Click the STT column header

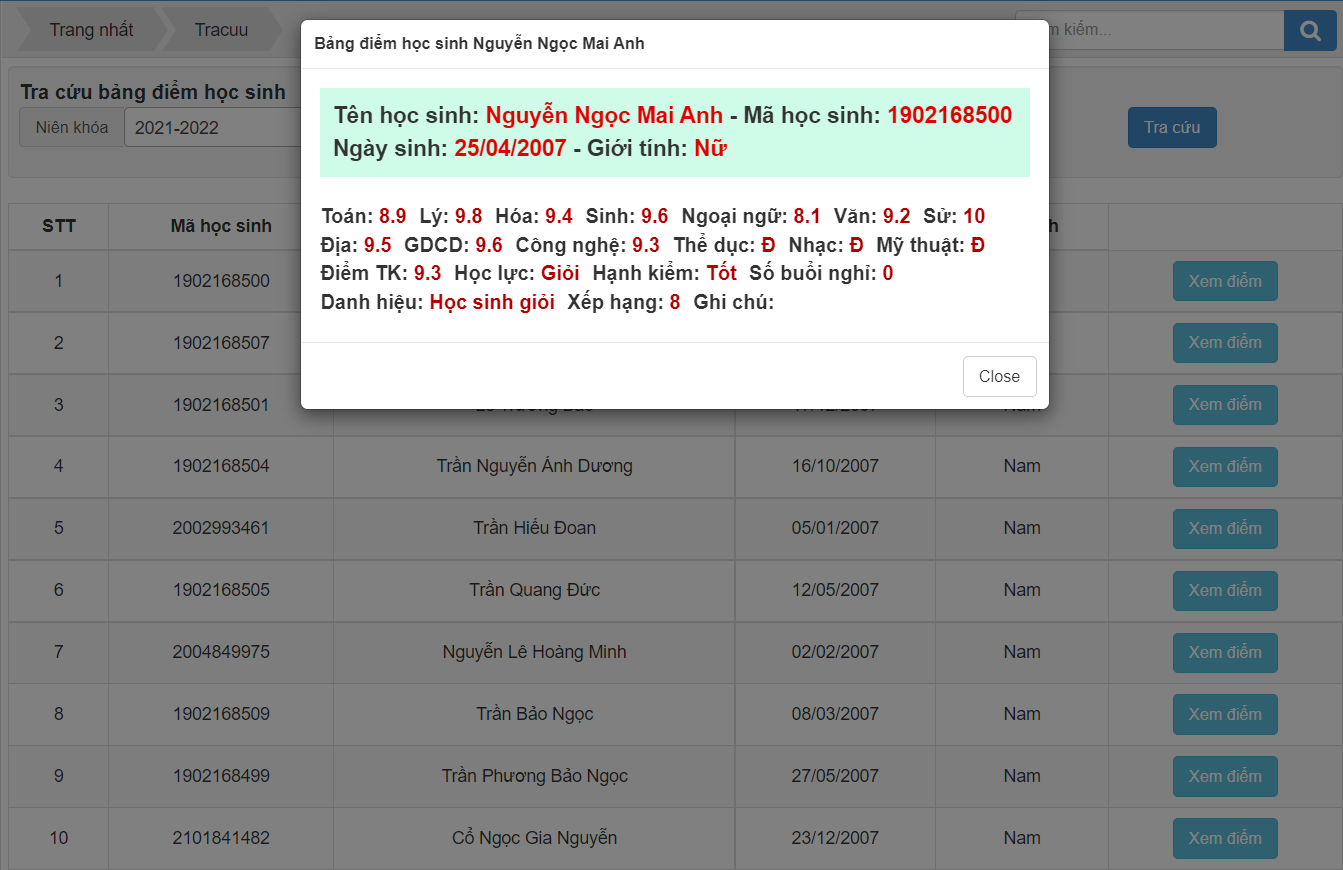(59, 226)
